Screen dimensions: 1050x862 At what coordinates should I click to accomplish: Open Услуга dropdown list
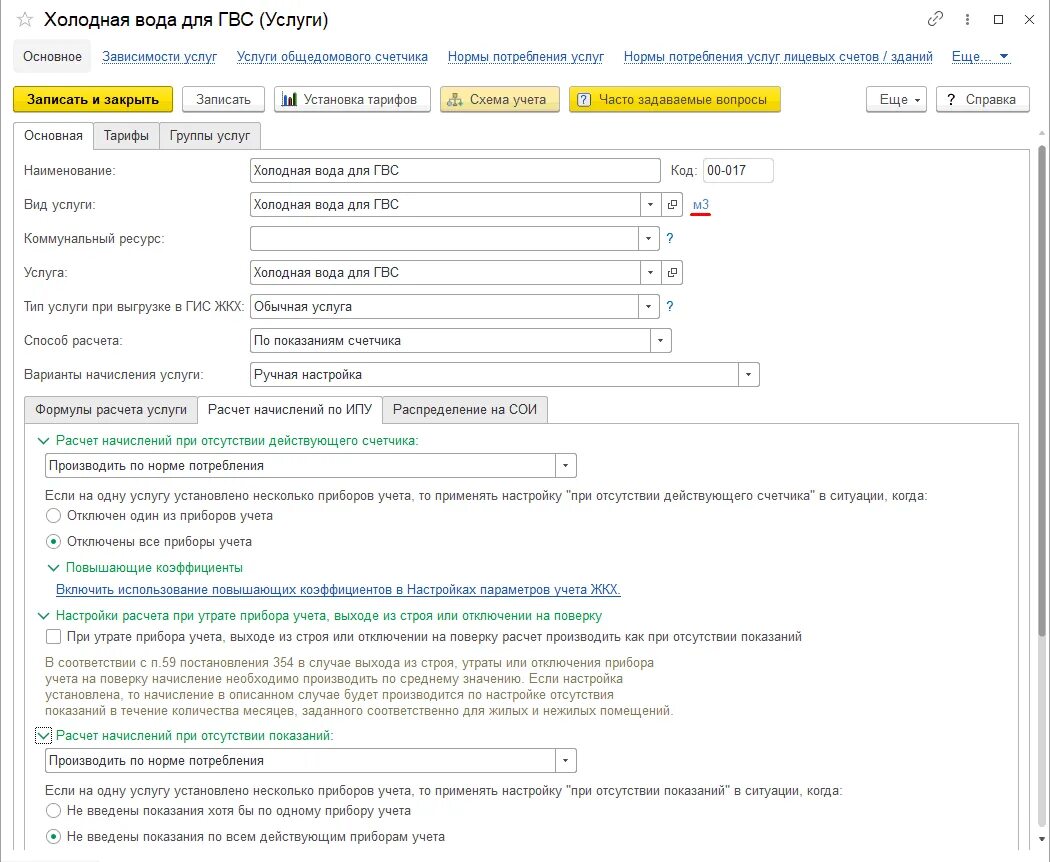click(650, 273)
